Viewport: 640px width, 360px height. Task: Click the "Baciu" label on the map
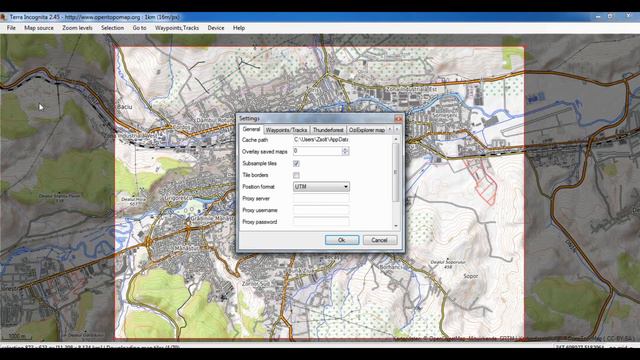tap(125, 107)
